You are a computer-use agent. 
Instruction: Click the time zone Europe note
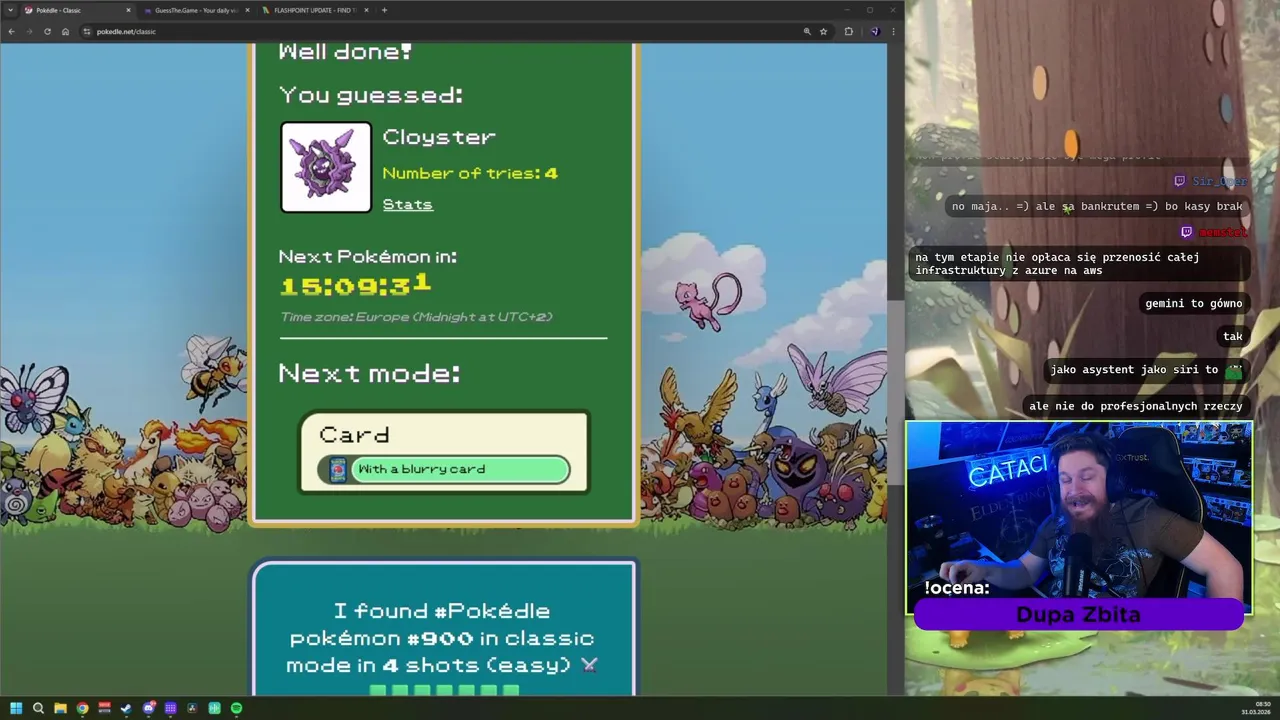pos(416,317)
